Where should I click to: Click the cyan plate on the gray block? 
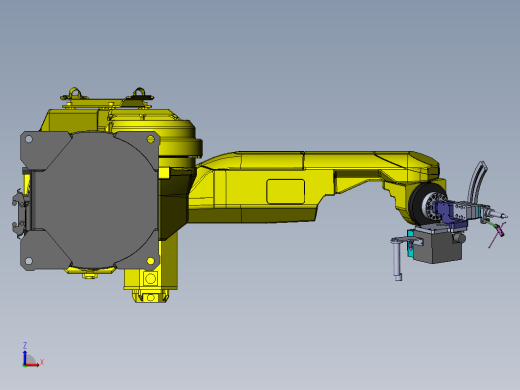[410, 243]
